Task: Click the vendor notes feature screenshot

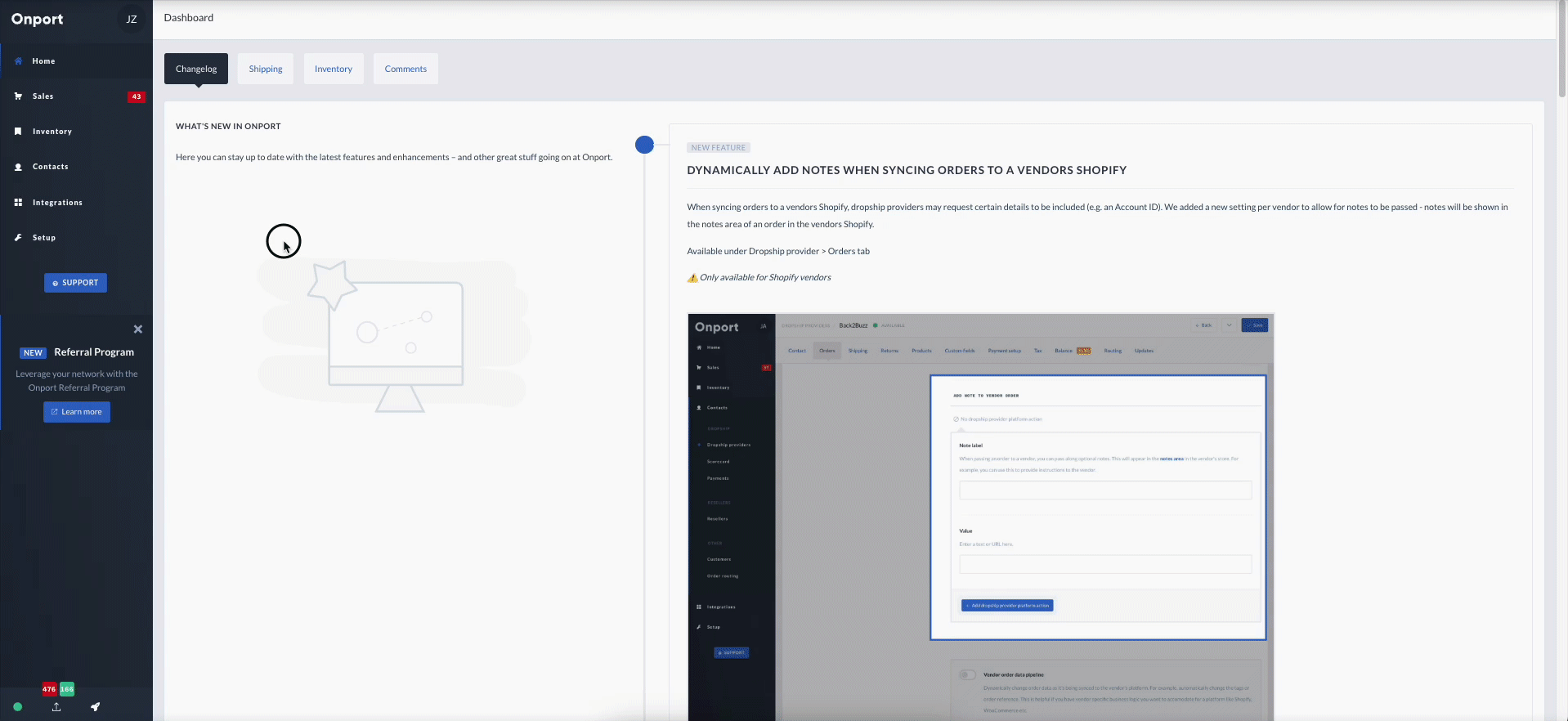Action: click(x=981, y=517)
